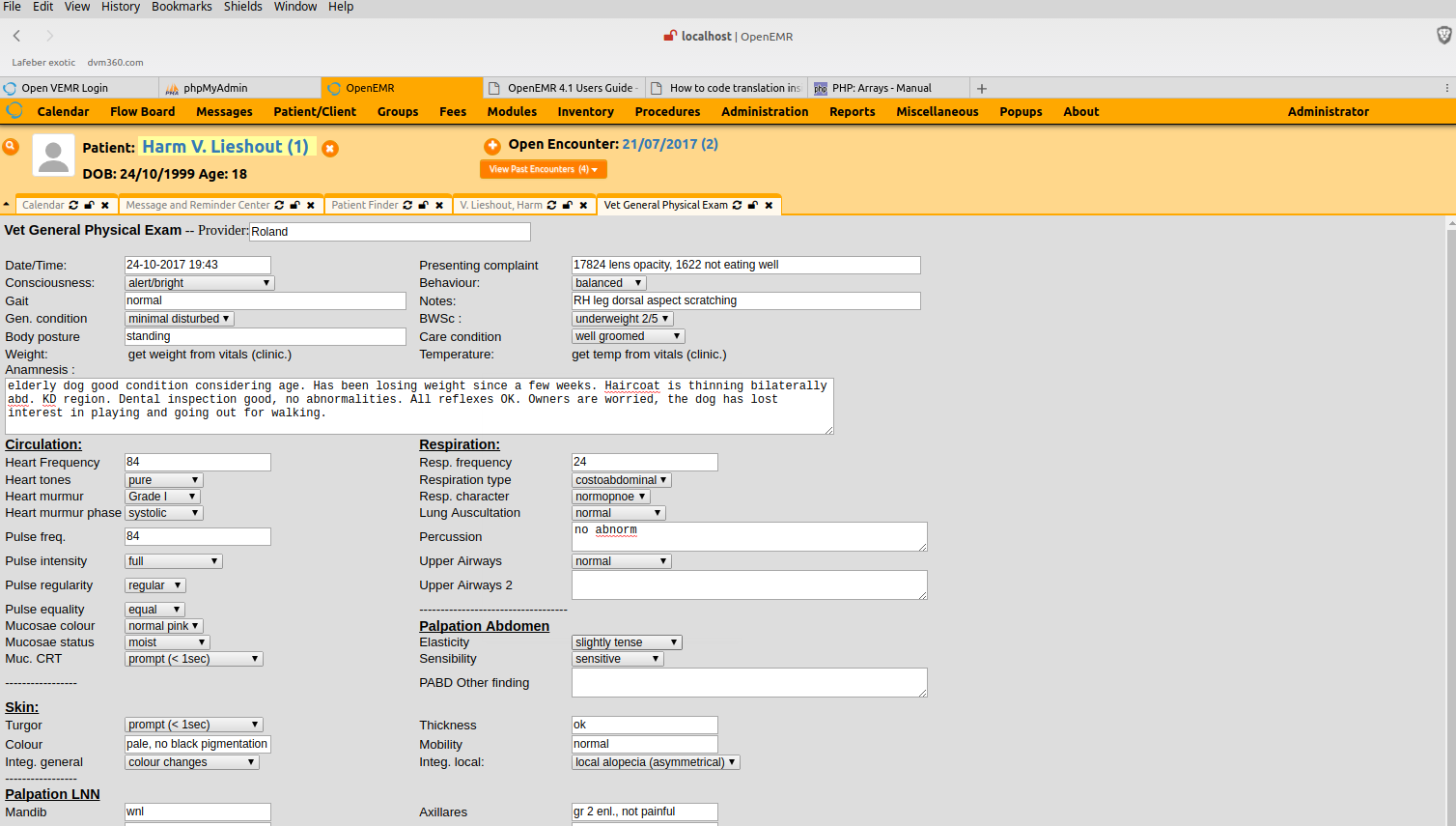Open the Mucosae colour dropdown
The width and height of the screenshot is (1456, 826).
pos(164,626)
